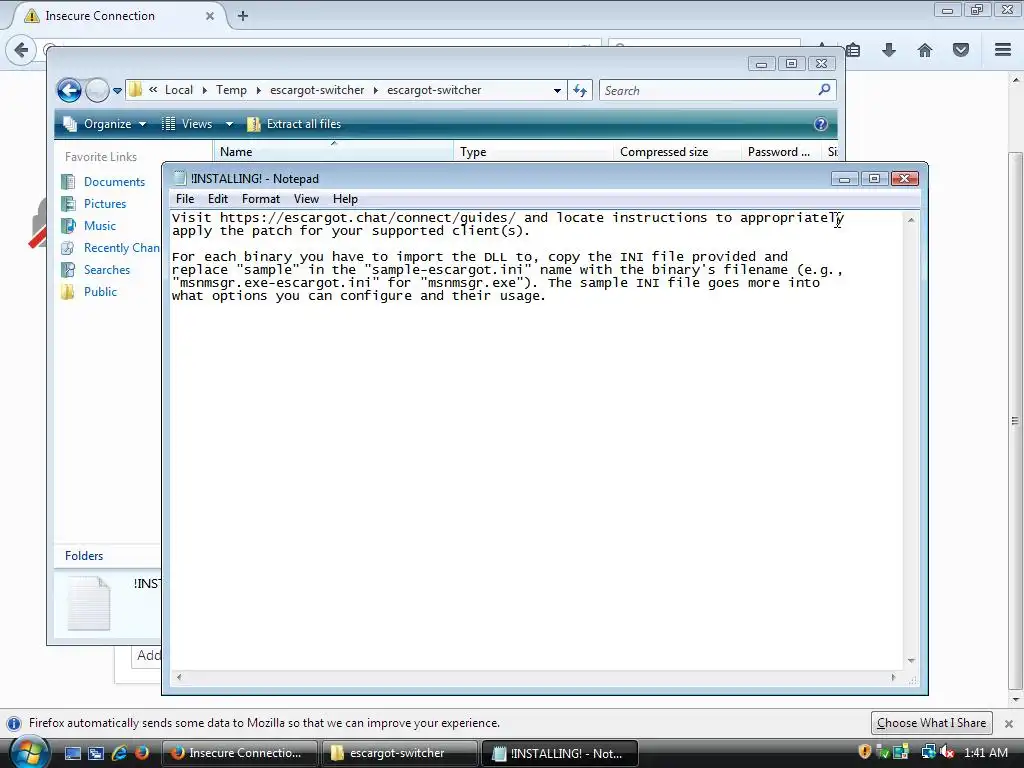Click the Temp breadcrumb in address bar
This screenshot has width=1024, height=768.
231,90
